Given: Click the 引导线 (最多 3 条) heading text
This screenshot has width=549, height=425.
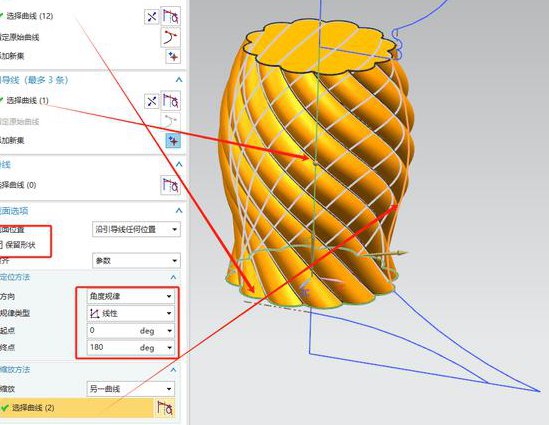Looking at the screenshot, I should click(34, 80).
